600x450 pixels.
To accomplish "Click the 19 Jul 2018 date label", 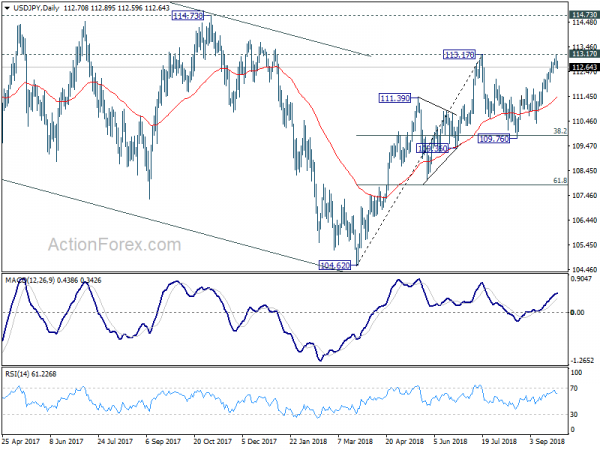I will 499,442.
